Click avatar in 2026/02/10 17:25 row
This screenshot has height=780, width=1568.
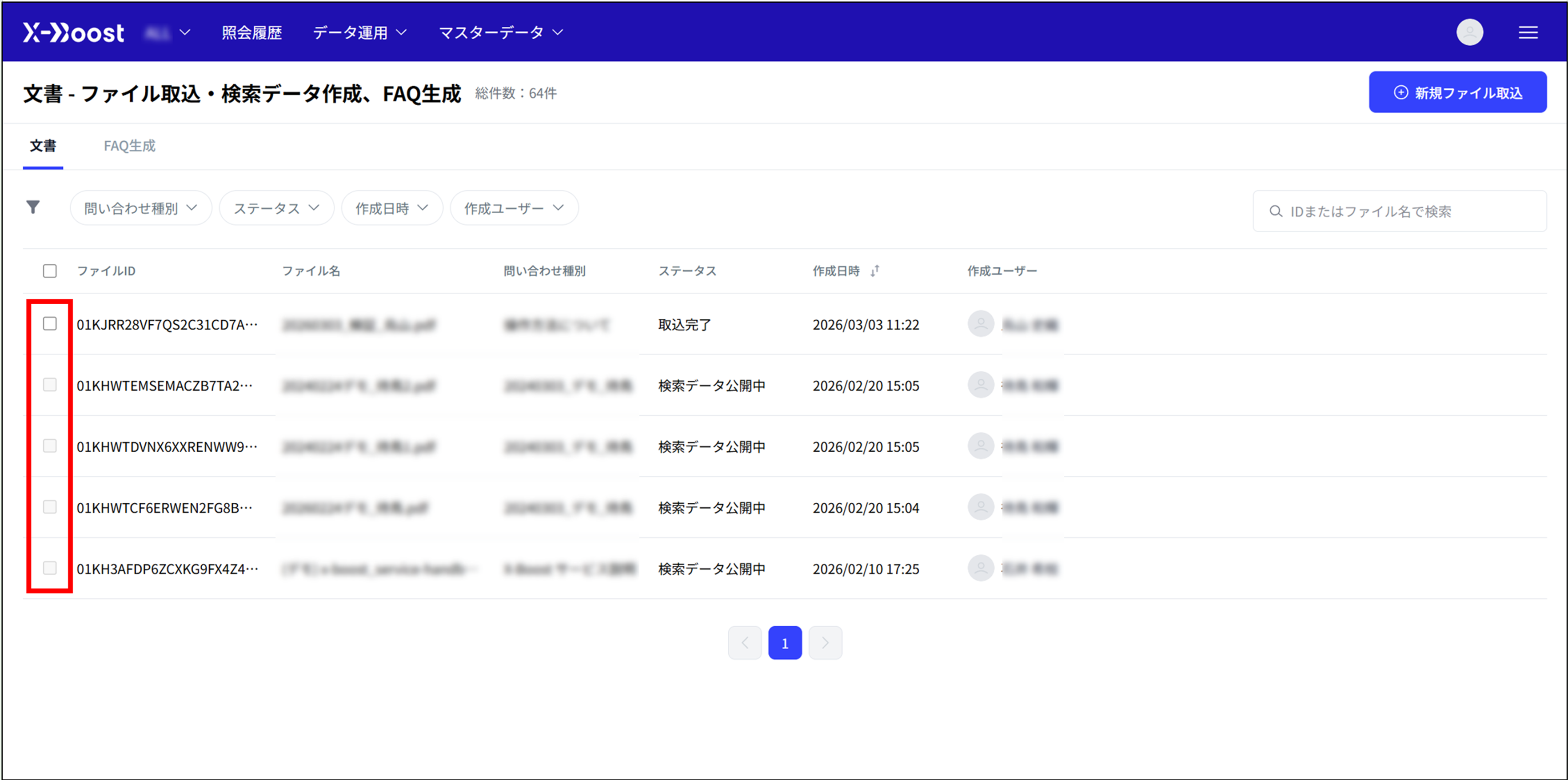point(981,568)
